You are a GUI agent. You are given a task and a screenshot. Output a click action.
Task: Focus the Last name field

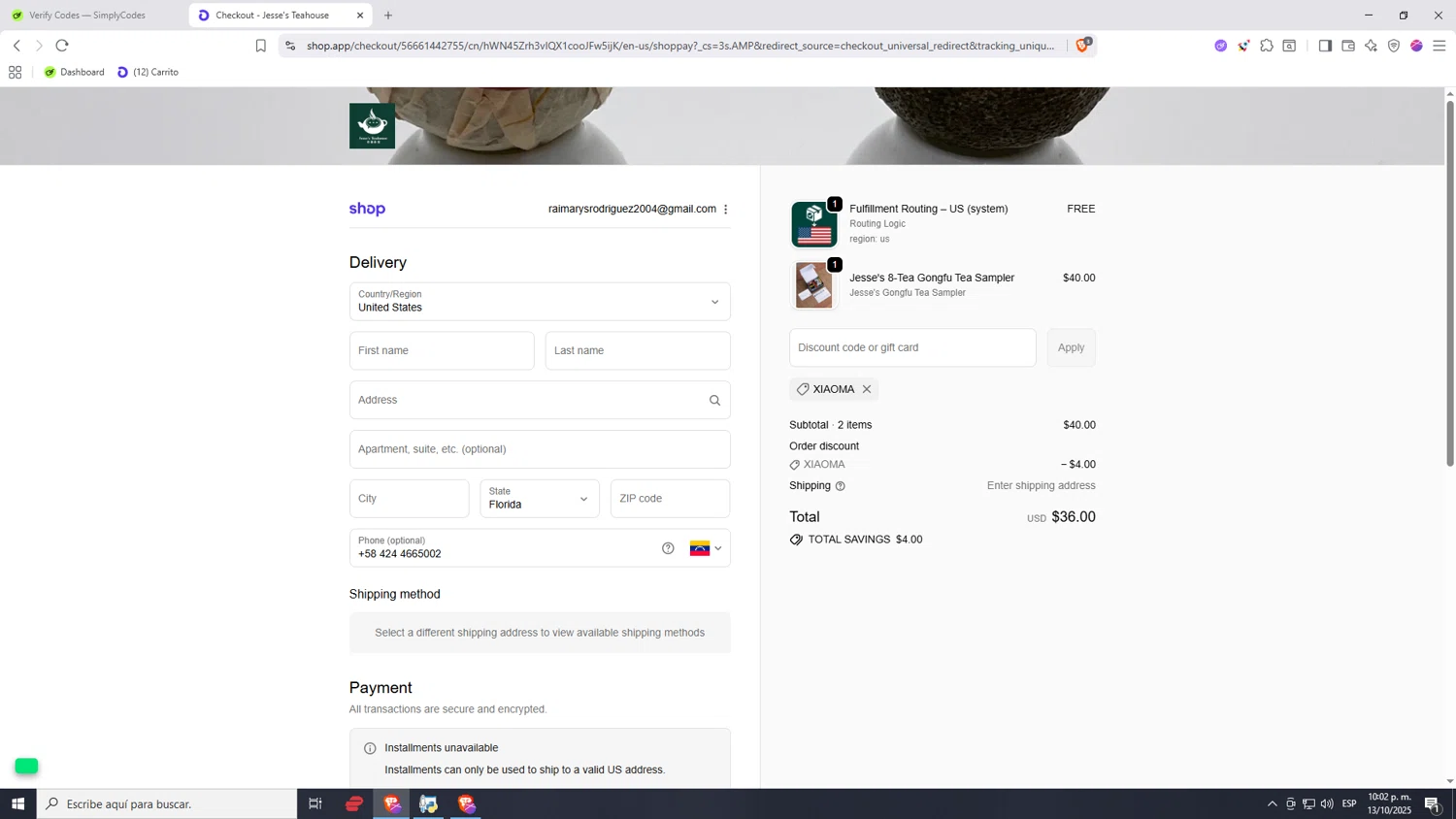click(x=638, y=351)
